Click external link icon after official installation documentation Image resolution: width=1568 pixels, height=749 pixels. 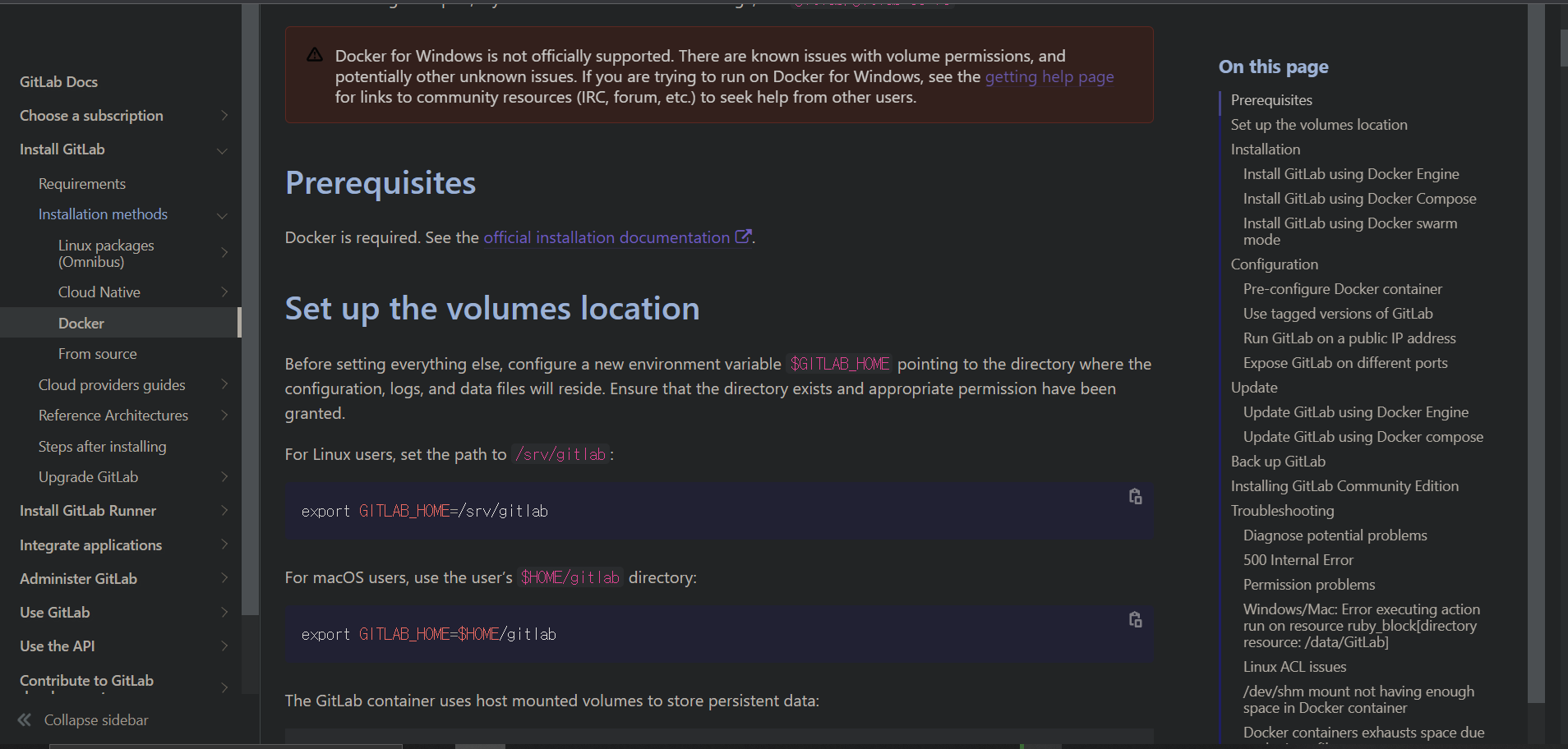743,237
